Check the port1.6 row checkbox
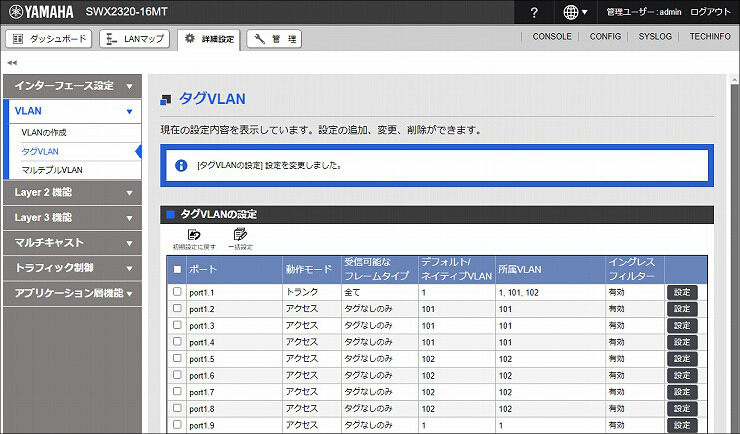Image resolution: width=740 pixels, height=434 pixels. click(177, 375)
